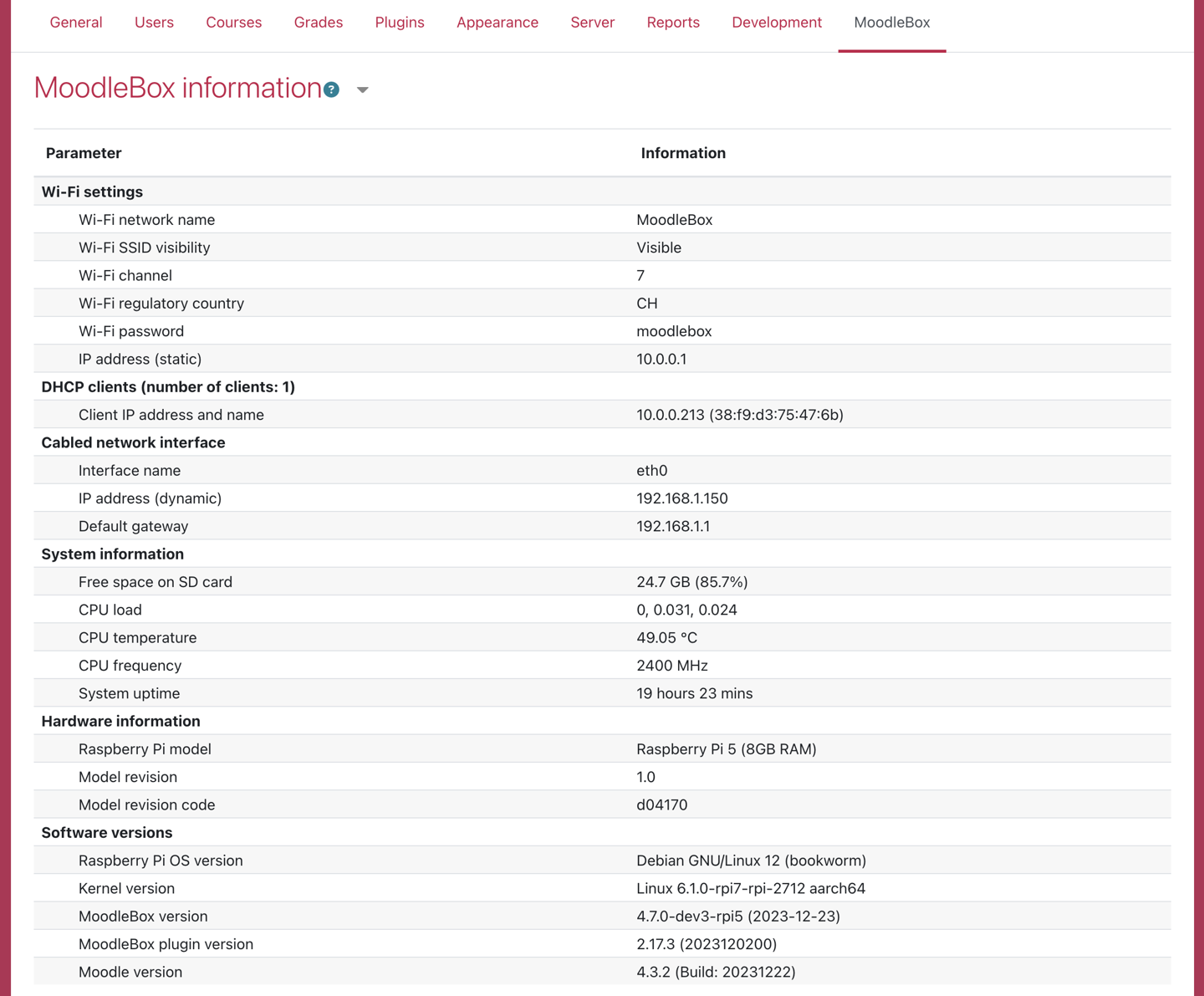This screenshot has width=1204, height=996.
Task: Go to the Grades tab
Action: tap(319, 23)
